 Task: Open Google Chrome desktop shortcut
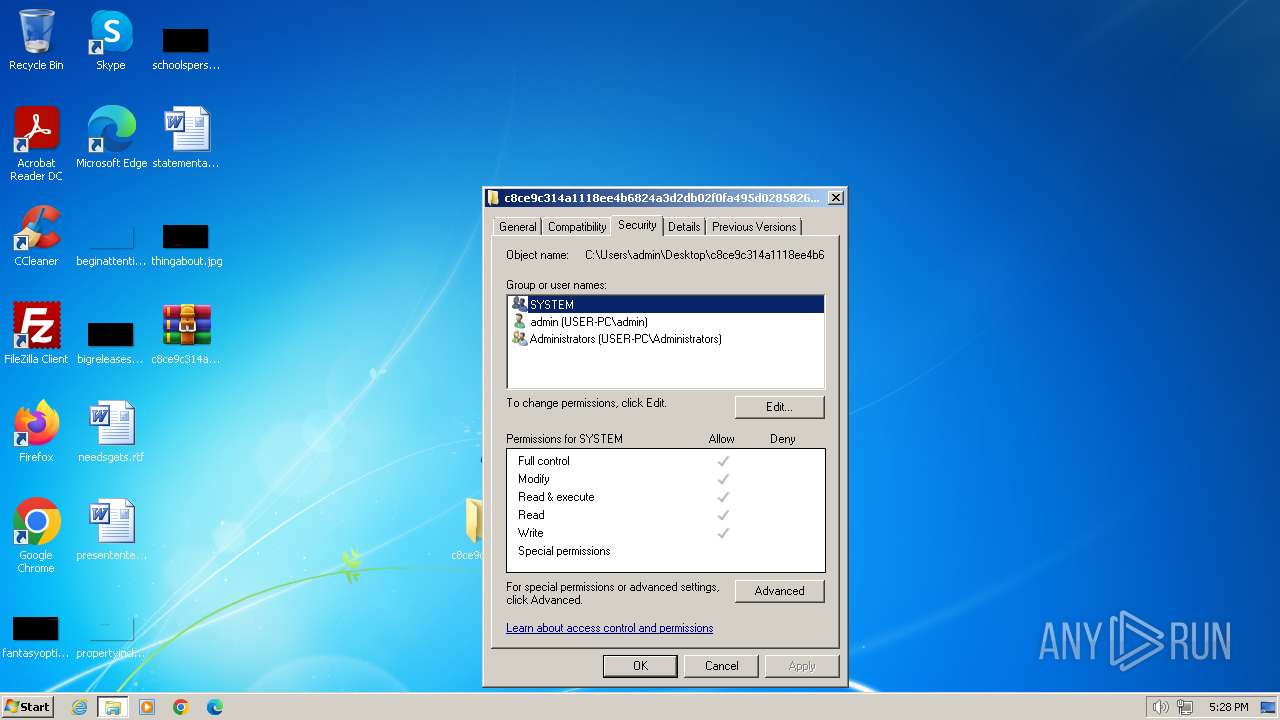pos(36,536)
